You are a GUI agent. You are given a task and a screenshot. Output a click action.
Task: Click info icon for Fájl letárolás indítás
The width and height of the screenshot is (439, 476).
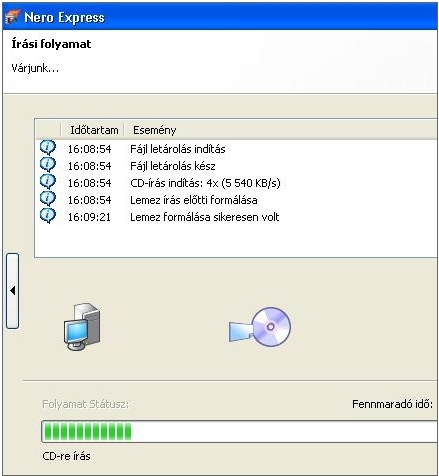(48, 147)
